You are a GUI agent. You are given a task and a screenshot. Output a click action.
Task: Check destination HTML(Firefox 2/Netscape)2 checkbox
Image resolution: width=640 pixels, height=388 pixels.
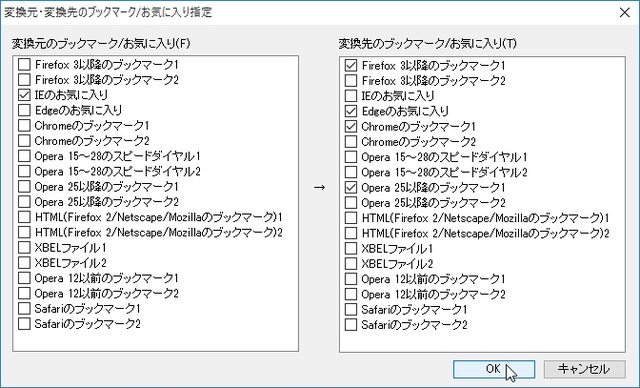click(x=351, y=233)
